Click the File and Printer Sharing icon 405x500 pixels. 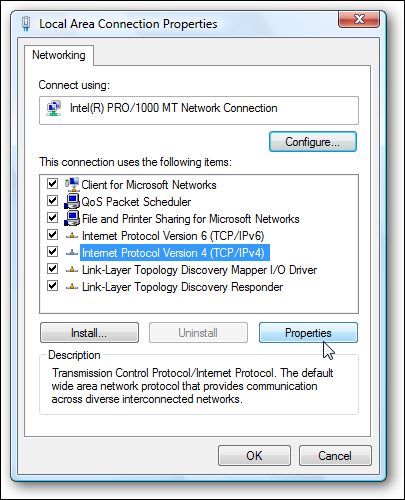72,218
